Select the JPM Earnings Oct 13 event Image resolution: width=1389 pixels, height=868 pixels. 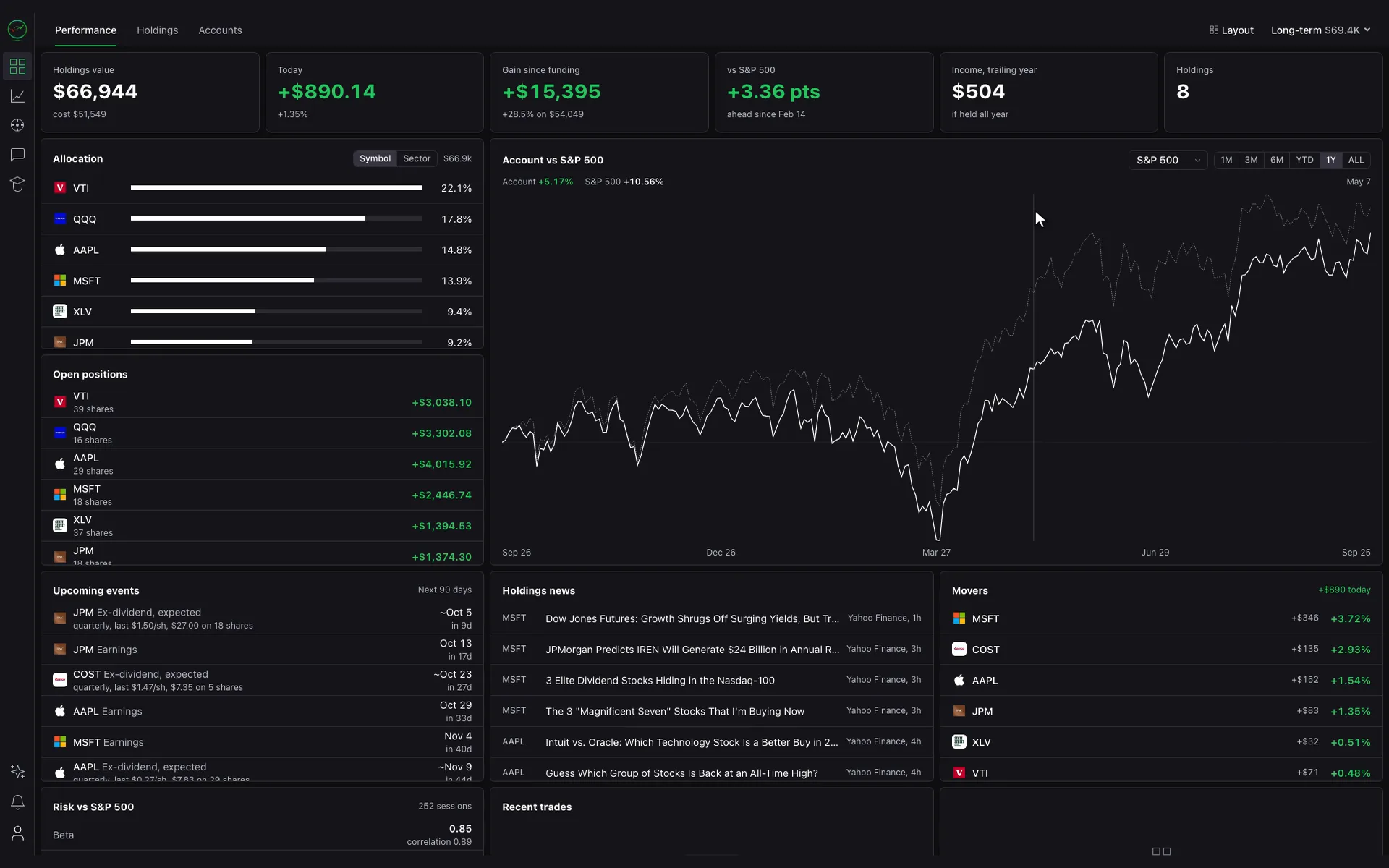pyautogui.click(x=262, y=650)
